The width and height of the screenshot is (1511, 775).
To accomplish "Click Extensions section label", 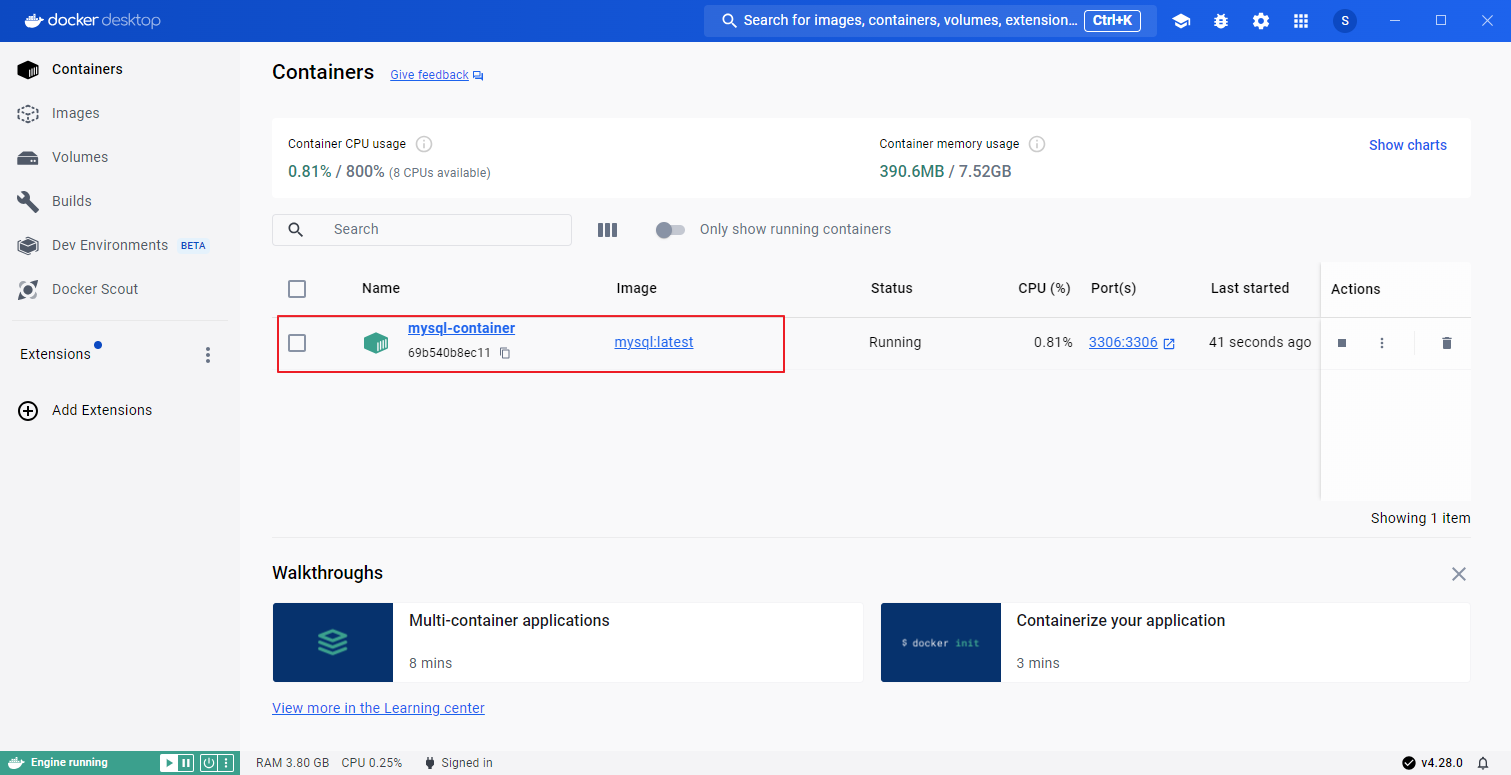I will 55,354.
